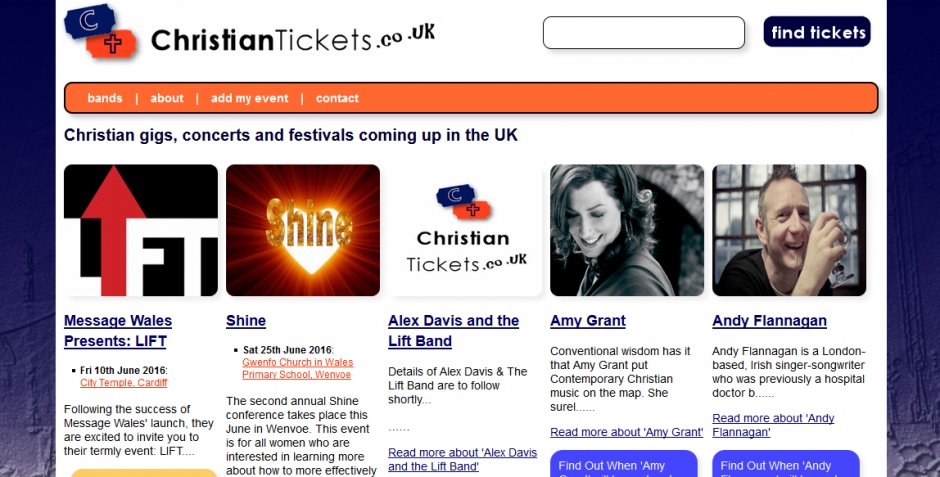Follow the City Temple, Cardiff venue link
Screen dimensions: 940x477
point(123,383)
